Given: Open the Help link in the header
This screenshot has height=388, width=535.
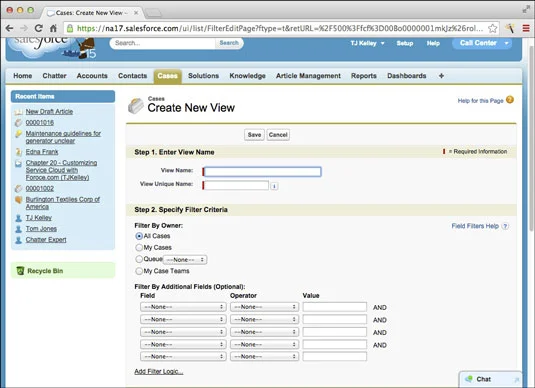Looking at the screenshot, I should click(x=433, y=43).
